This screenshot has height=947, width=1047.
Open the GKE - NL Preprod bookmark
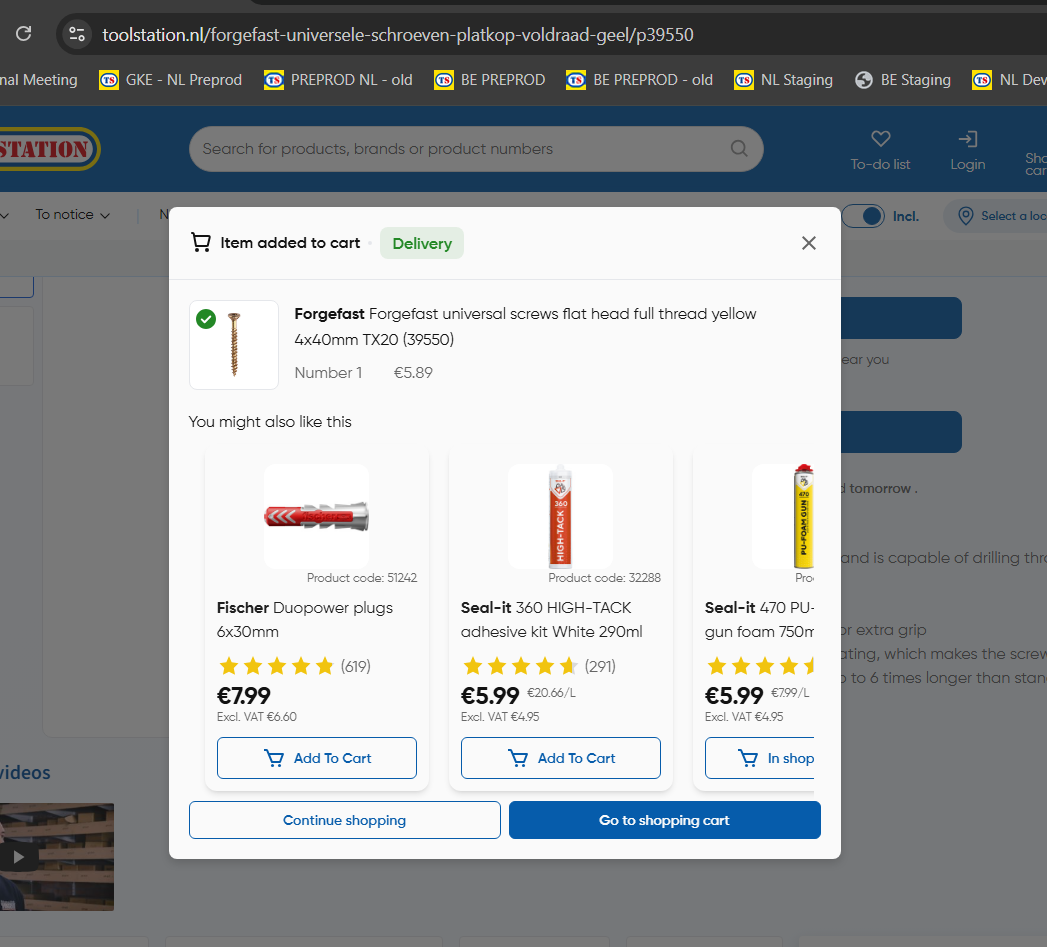[x=171, y=80]
